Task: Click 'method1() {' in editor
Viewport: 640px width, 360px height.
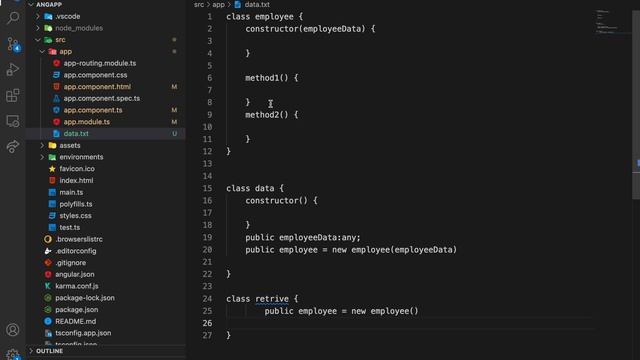Action: click(272, 78)
